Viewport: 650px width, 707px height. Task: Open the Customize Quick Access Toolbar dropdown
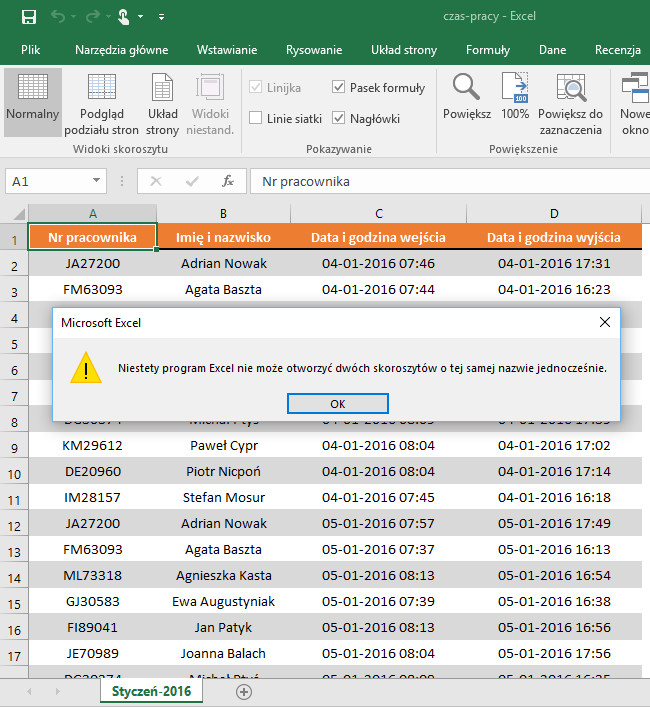[x=162, y=17]
